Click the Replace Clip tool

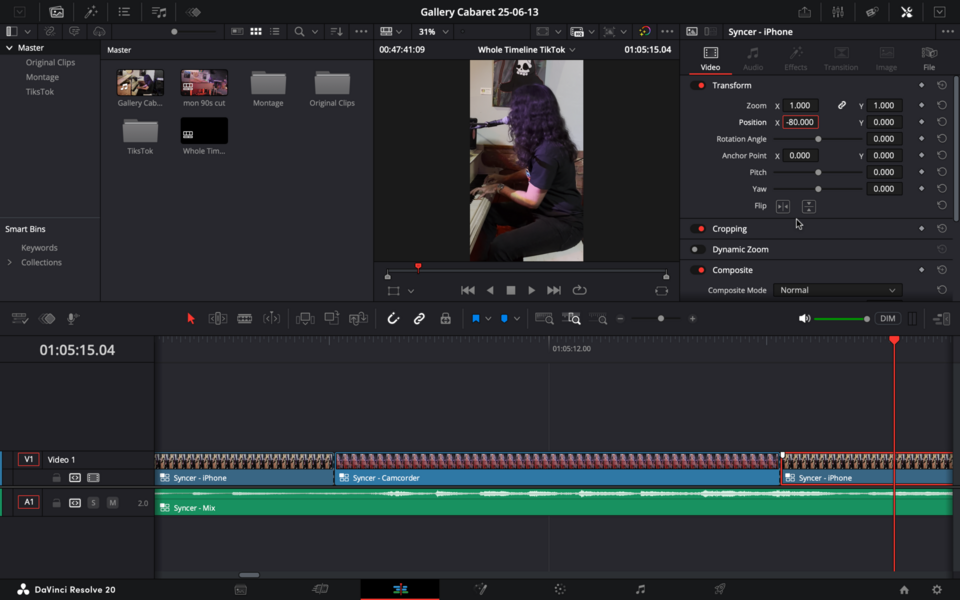click(x=358, y=318)
